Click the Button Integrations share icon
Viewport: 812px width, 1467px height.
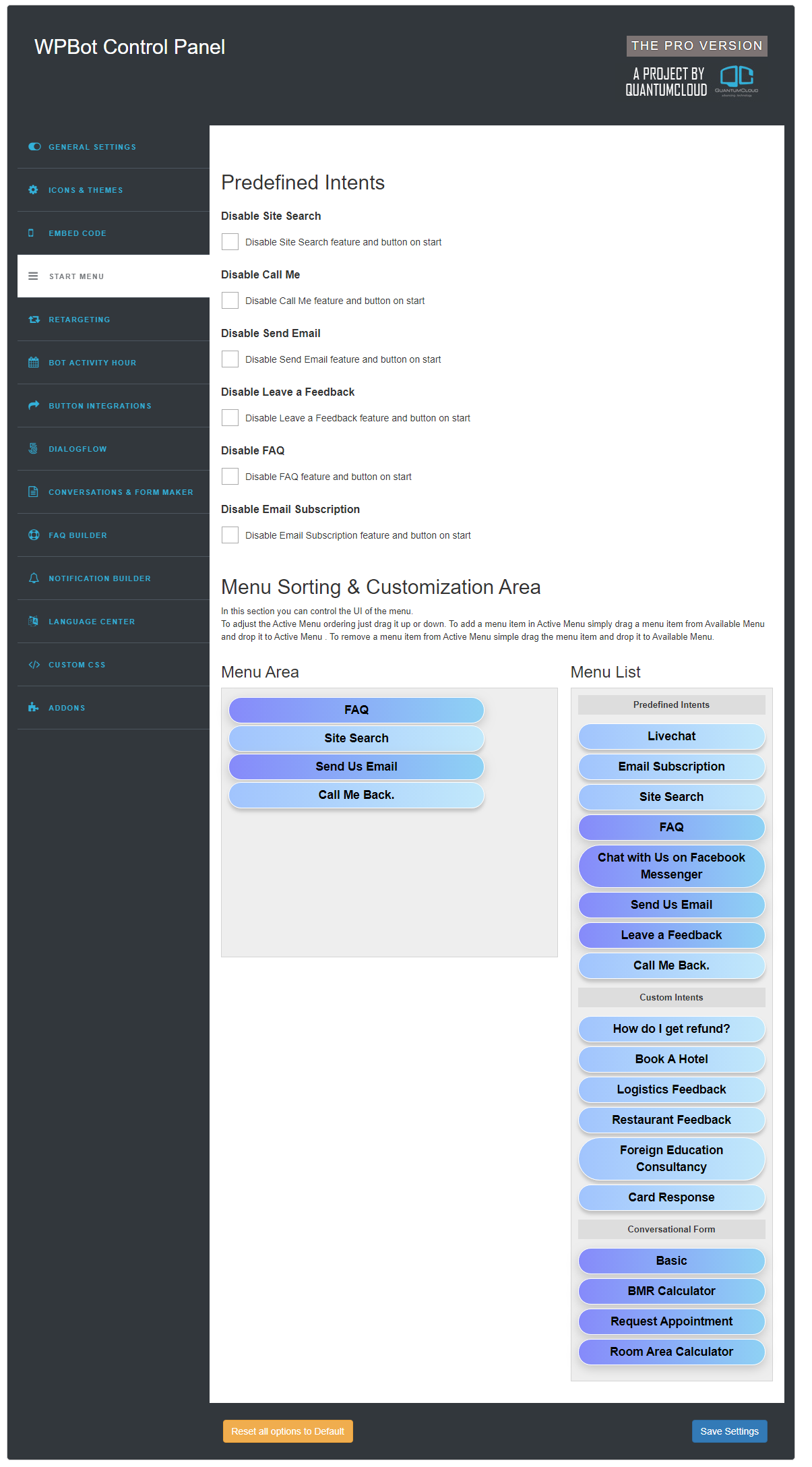click(x=34, y=405)
